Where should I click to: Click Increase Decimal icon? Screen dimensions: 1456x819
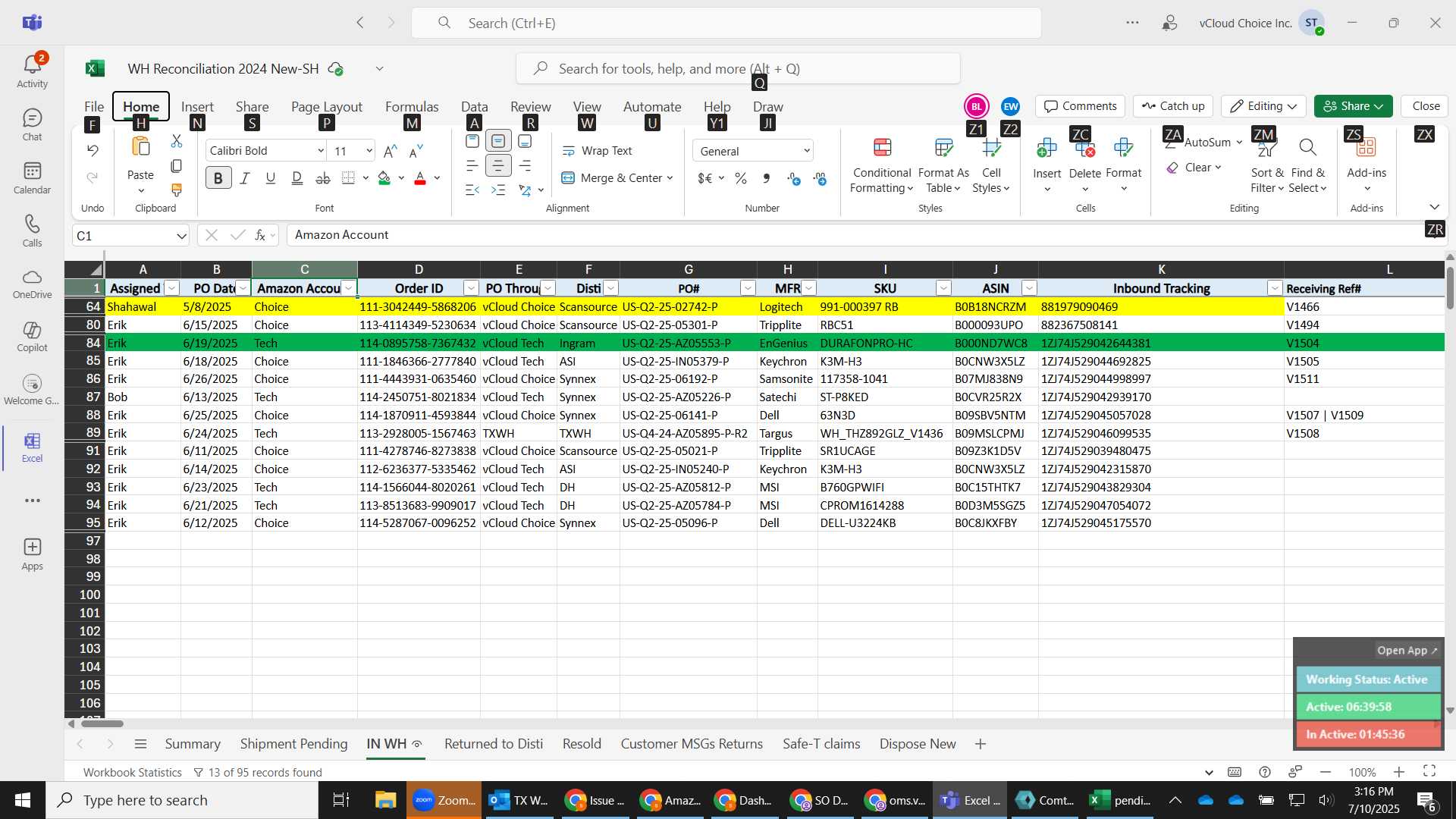tap(794, 178)
